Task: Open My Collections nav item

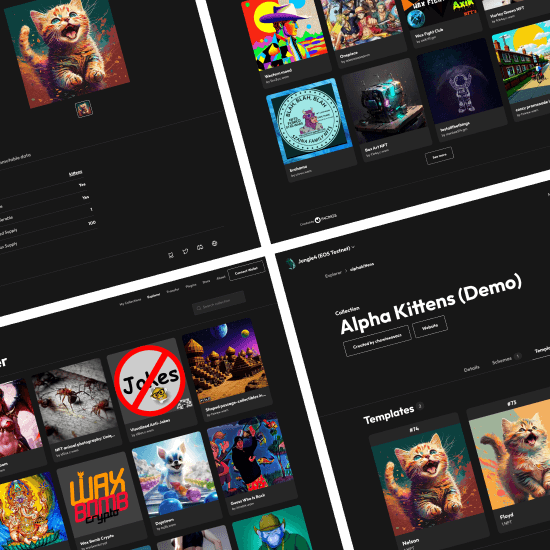Action: (x=130, y=301)
